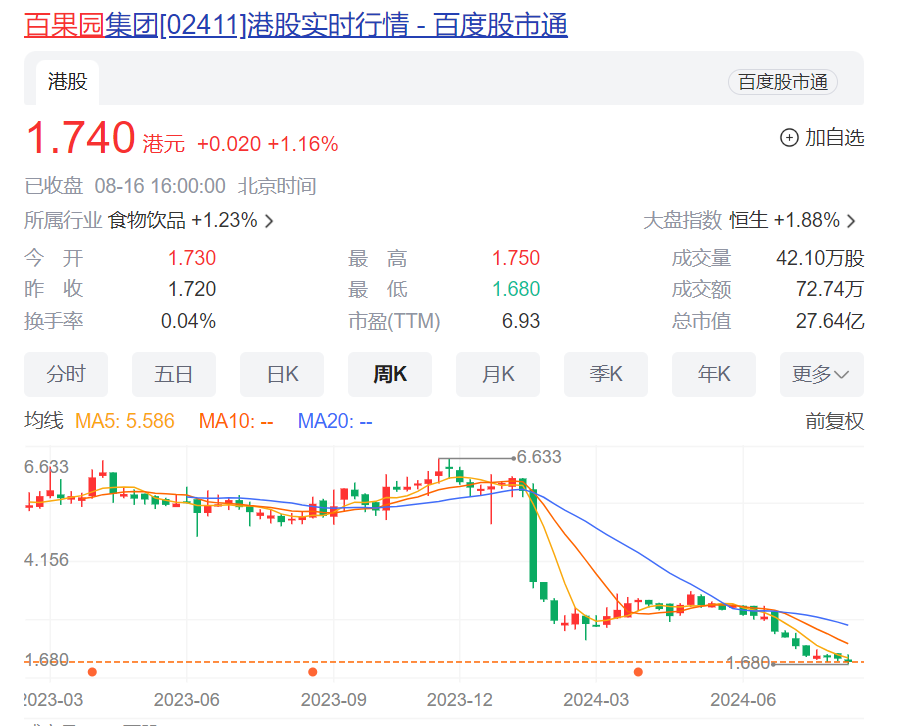Switch to the 月K chart tab
Screen dimensions: 904x726
(x=498, y=374)
